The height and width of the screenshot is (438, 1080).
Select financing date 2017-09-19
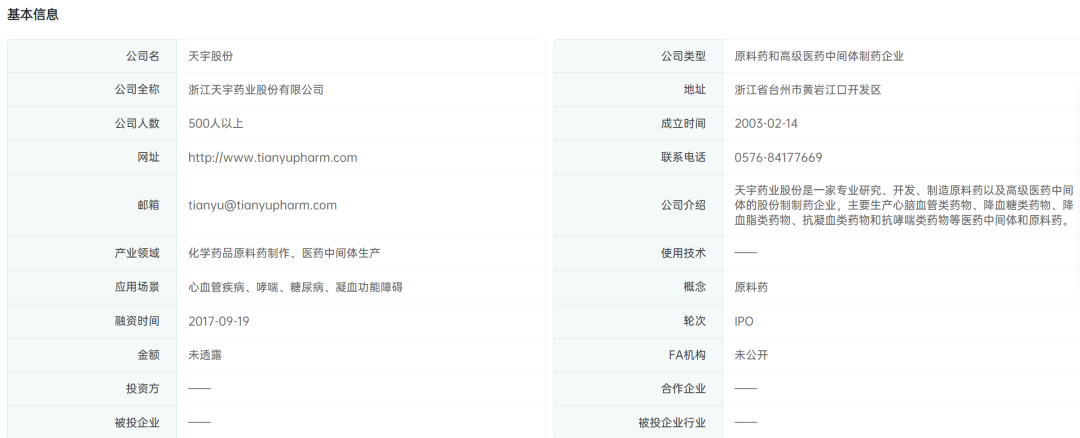point(218,322)
